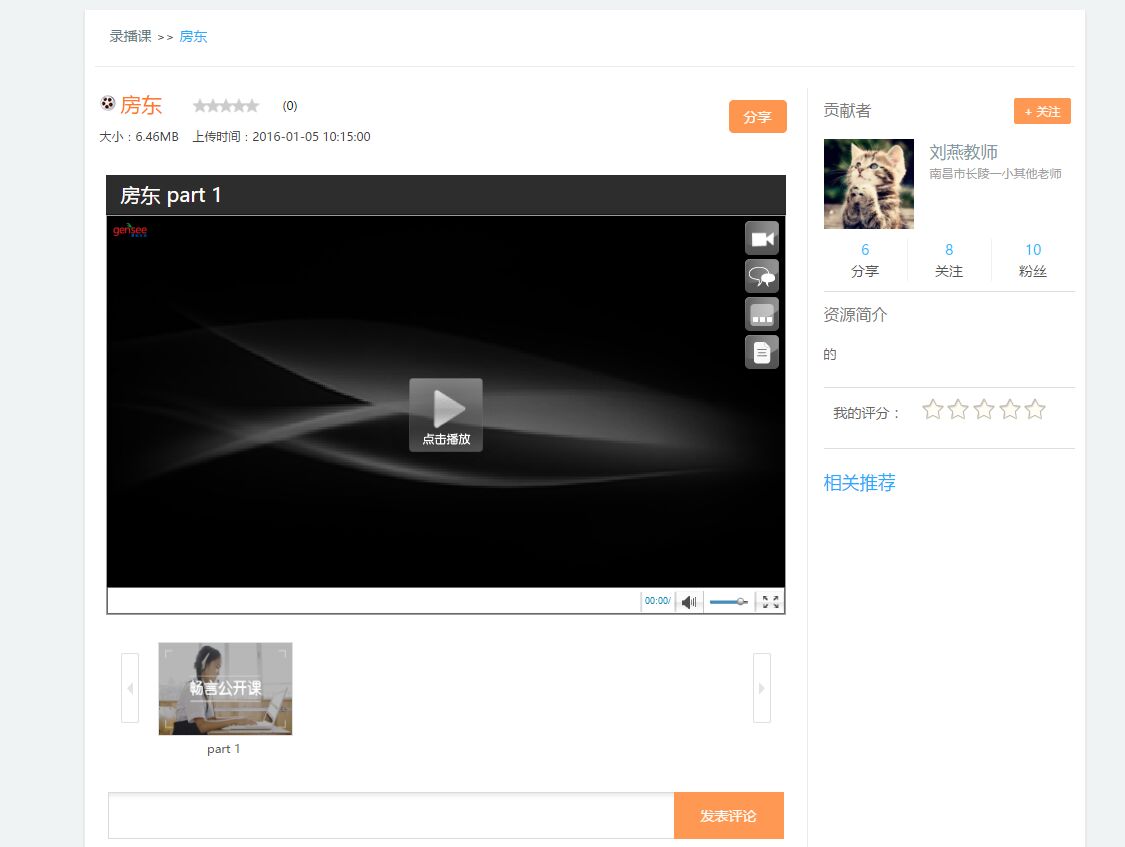Viewport: 1125px width, 847px height.
Task: Click the 贡献者 heading
Action: (x=847, y=110)
